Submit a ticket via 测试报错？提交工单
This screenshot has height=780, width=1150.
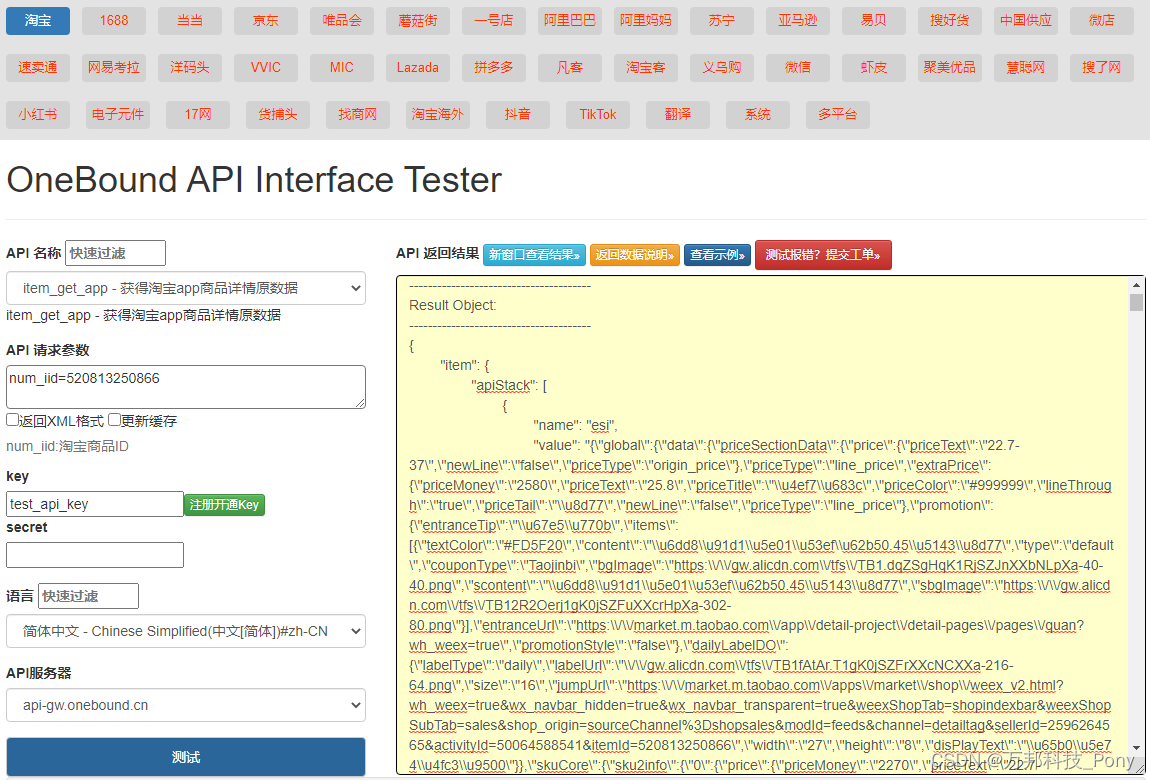point(823,255)
